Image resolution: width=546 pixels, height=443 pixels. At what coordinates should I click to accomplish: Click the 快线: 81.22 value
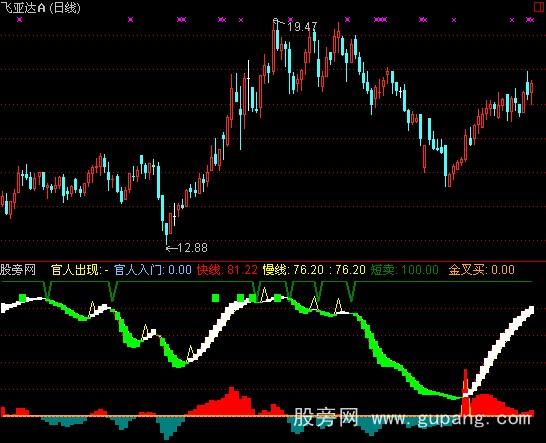227,270
